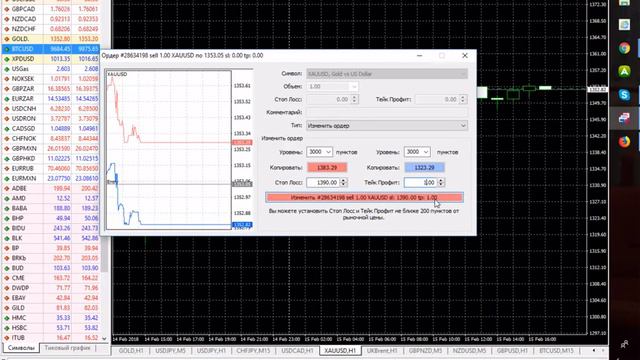The height and width of the screenshot is (360, 640).
Task: Open the UKBrent,H1 chart tab
Action: click(382, 351)
